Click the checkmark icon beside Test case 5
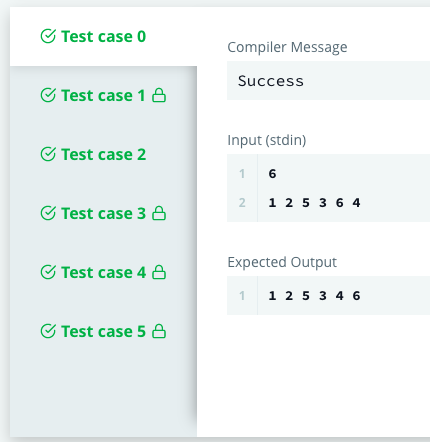The height and width of the screenshot is (442, 430). tap(48, 331)
